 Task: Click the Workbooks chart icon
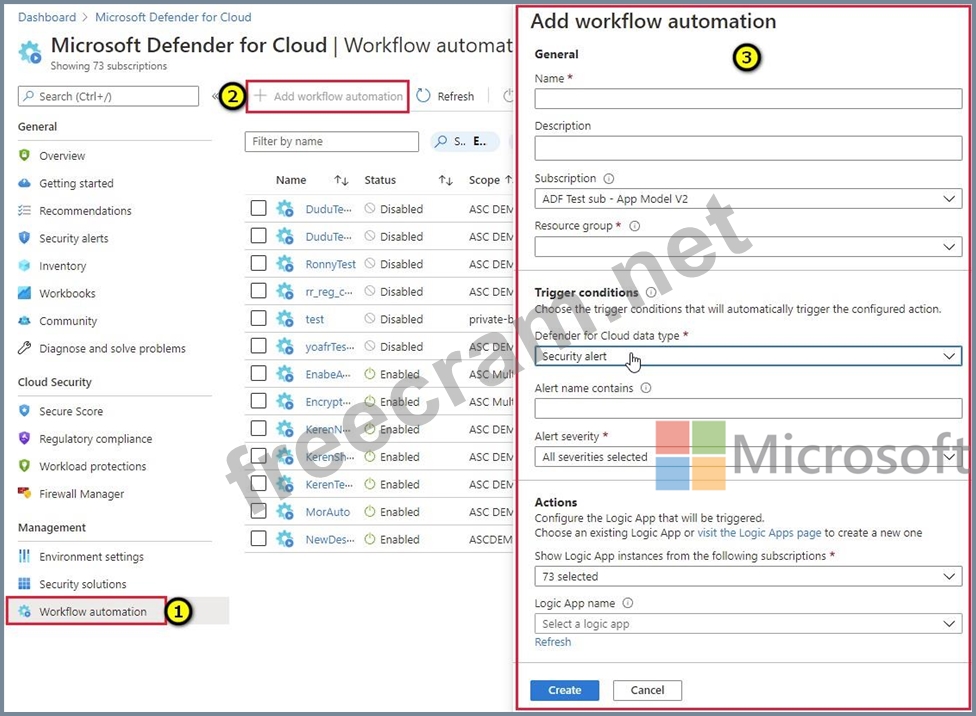coord(24,293)
